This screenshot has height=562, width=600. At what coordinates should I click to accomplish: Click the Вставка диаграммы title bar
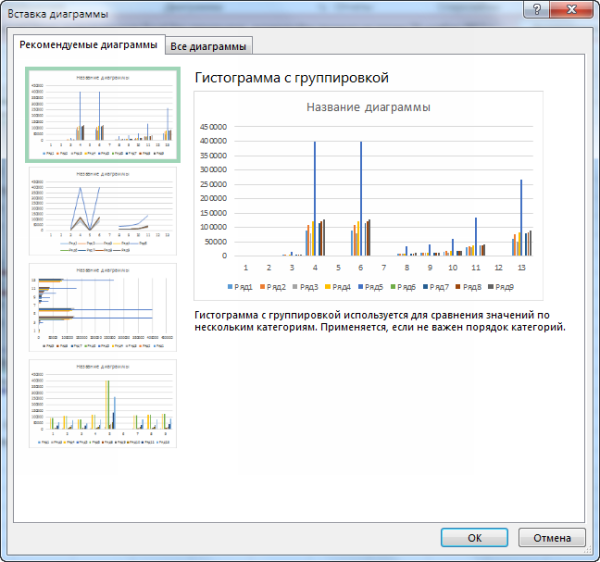click(x=250, y=10)
